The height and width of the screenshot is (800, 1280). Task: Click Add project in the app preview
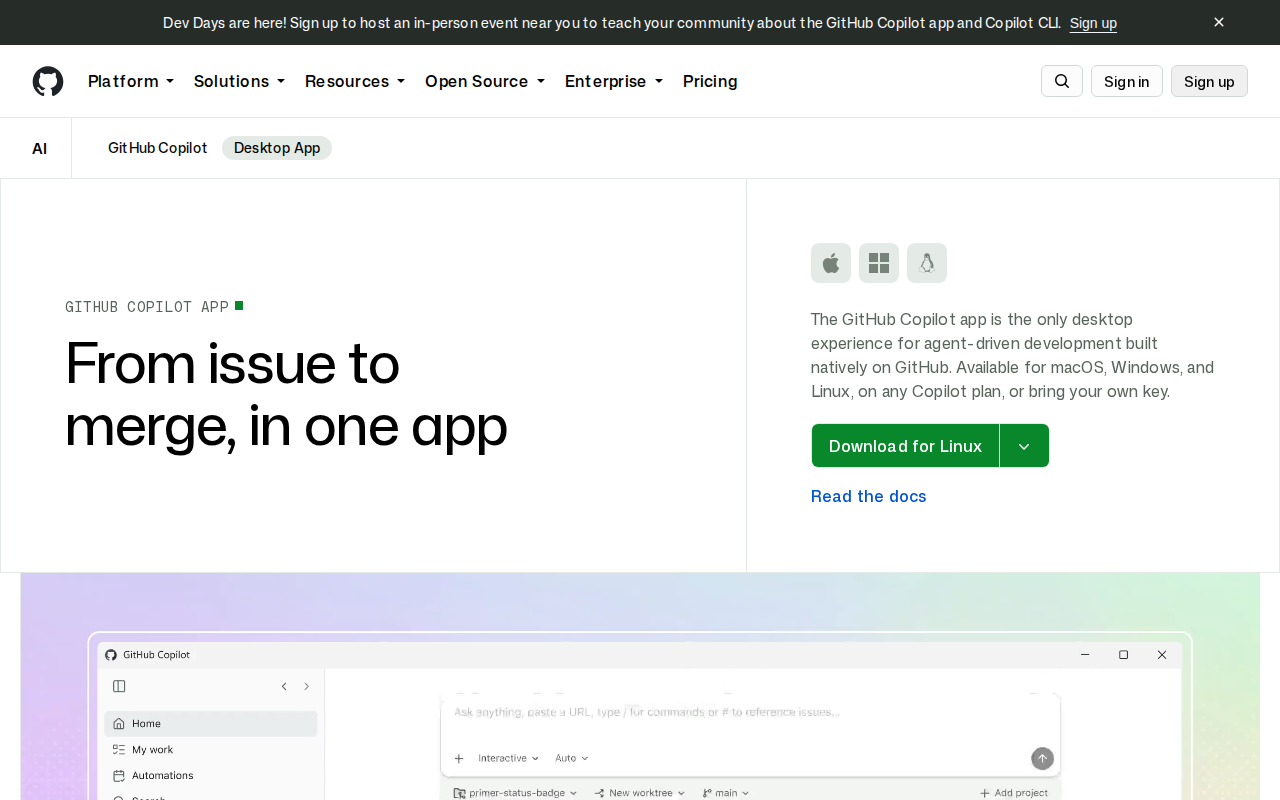point(1014,793)
